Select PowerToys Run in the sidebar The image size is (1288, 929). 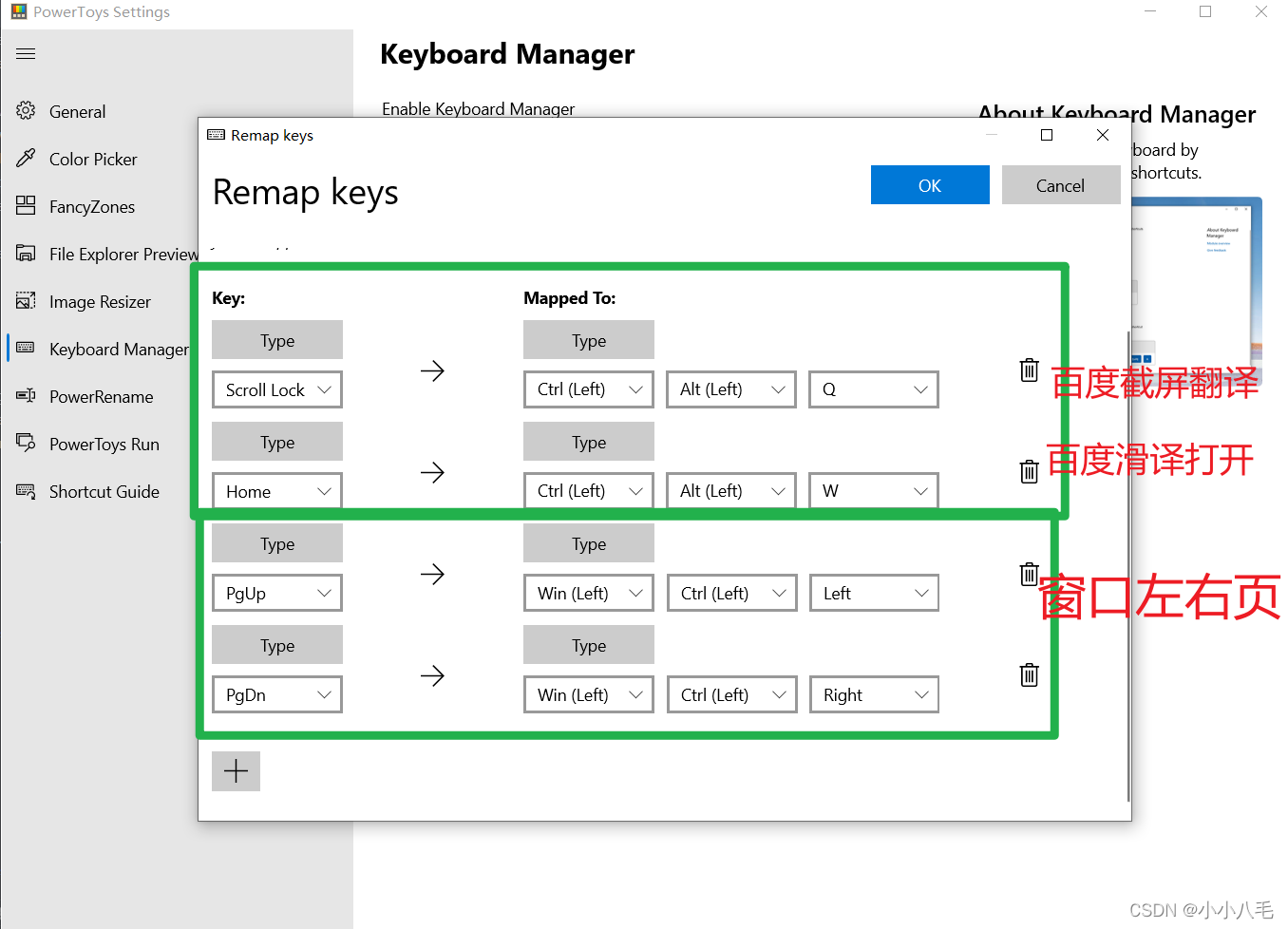pos(104,444)
